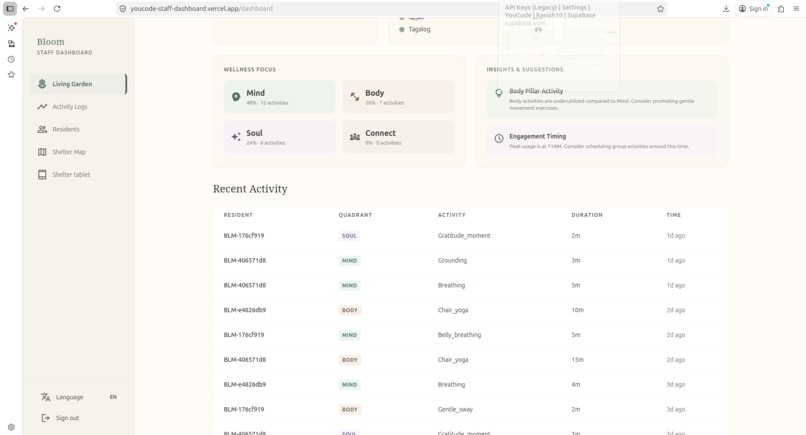Viewport: 806px width, 435px height.
Task: Open bookmarks star in browser sidebar
Action: point(11,75)
